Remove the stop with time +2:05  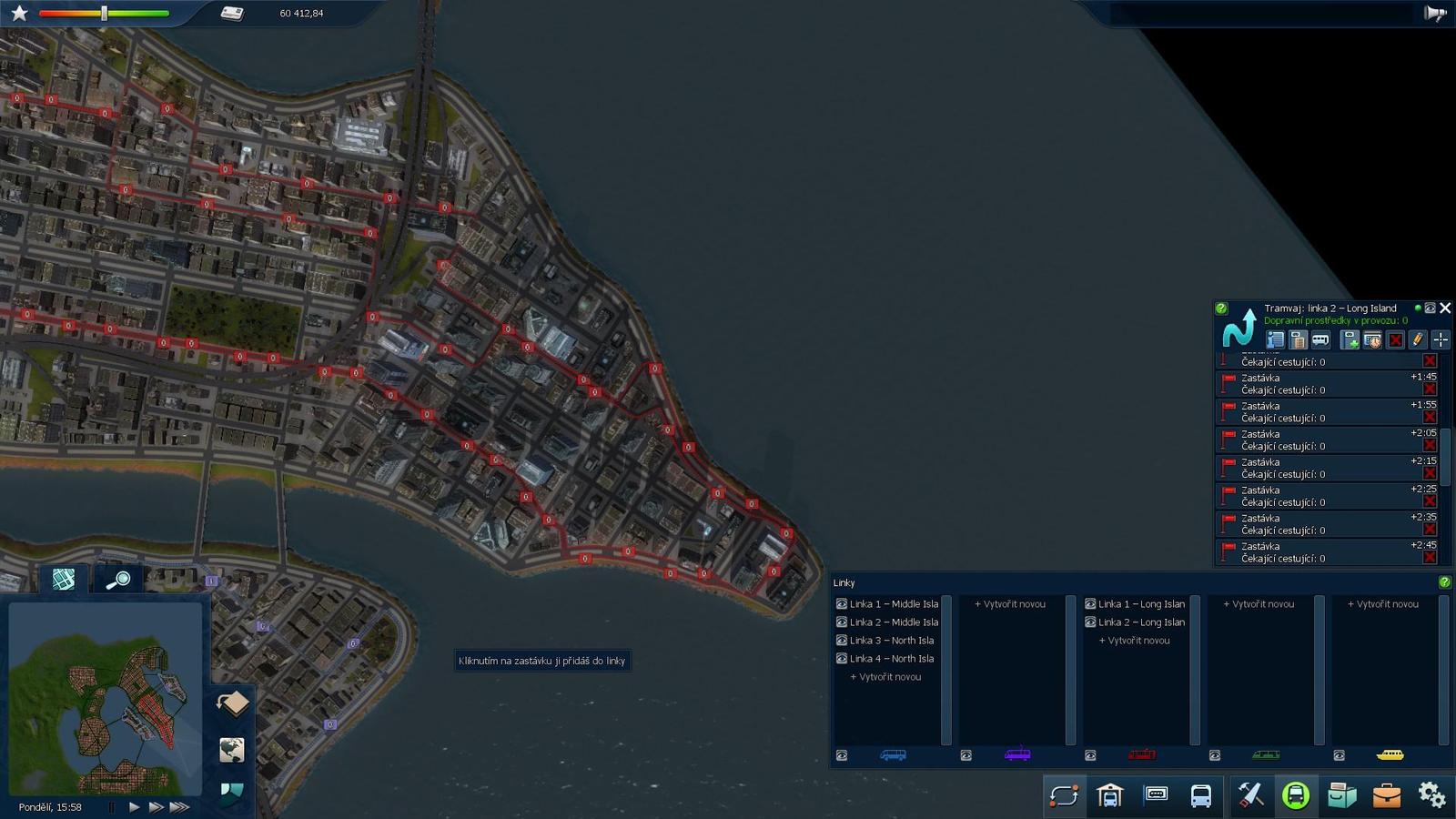pos(1430,446)
